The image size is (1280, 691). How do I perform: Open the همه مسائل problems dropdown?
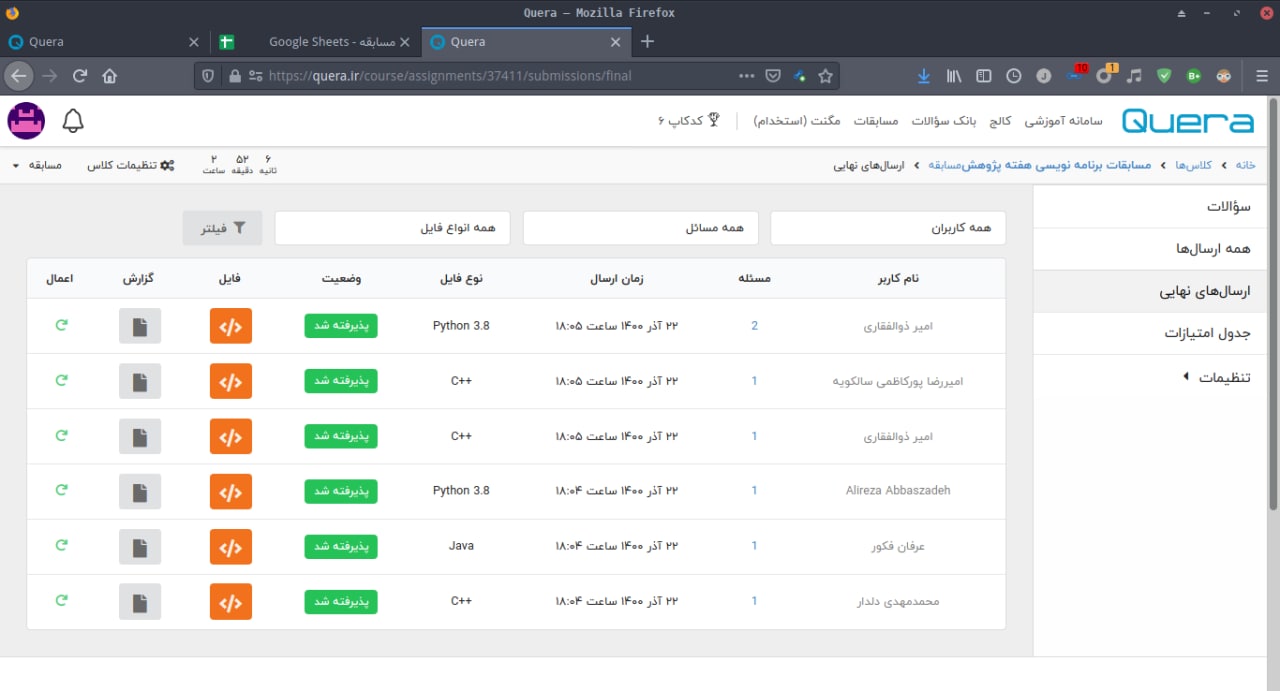(640, 228)
